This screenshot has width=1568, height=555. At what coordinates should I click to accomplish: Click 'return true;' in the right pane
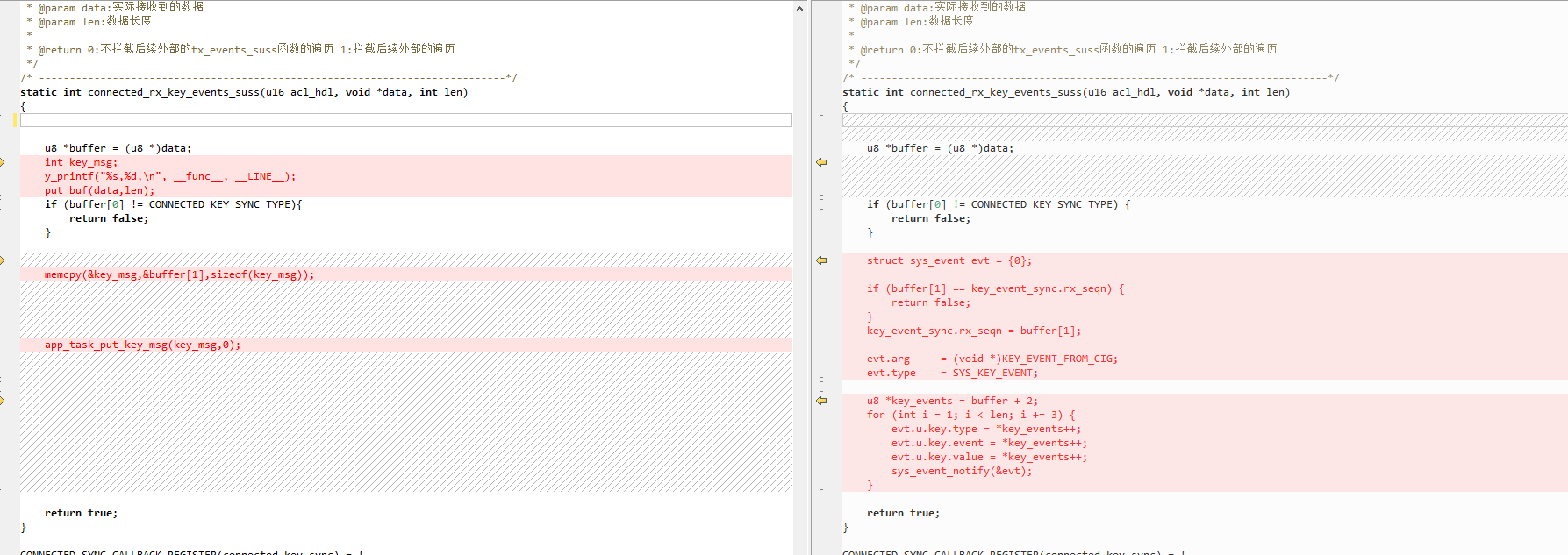tap(903, 513)
